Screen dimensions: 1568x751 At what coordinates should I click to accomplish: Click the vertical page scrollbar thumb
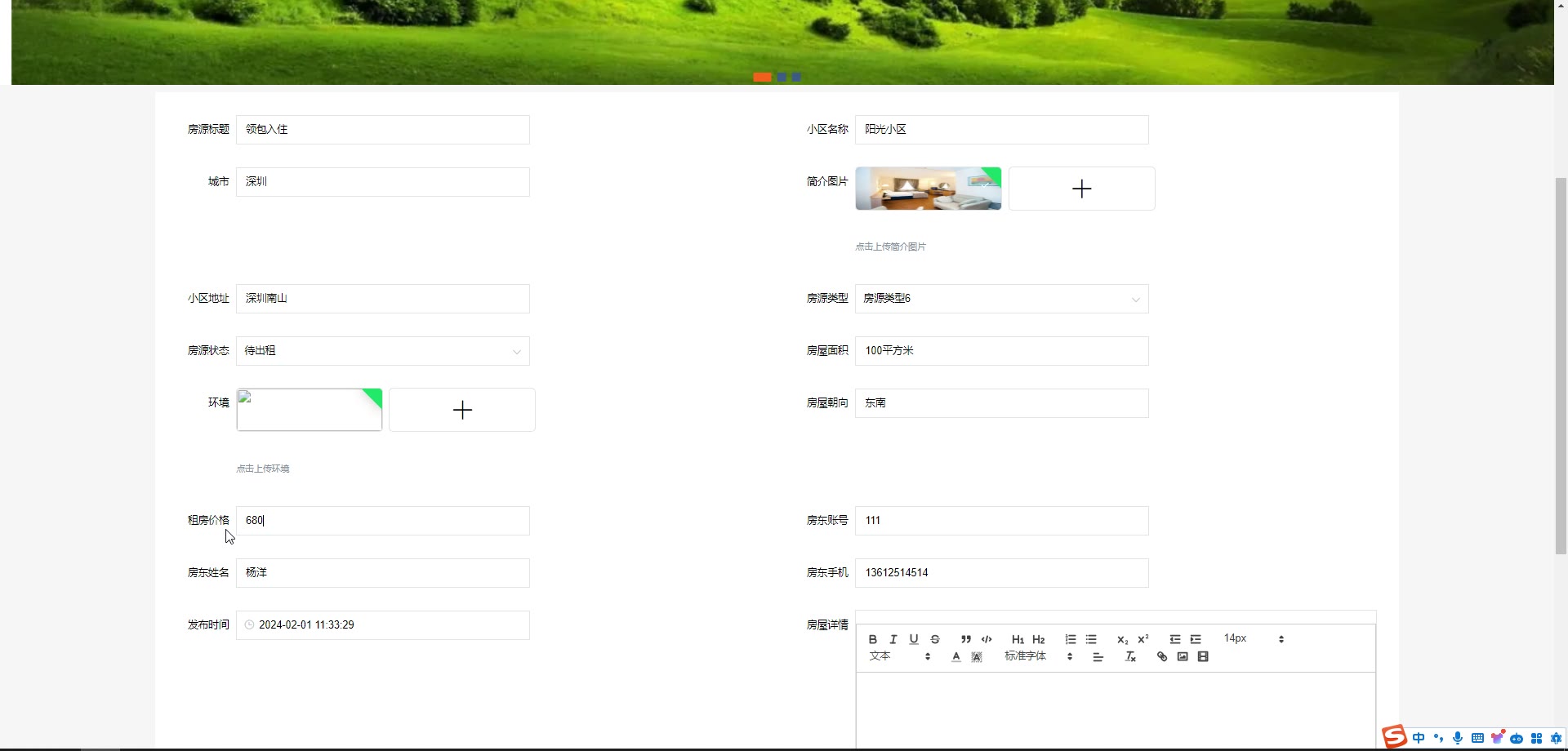pos(1561,366)
